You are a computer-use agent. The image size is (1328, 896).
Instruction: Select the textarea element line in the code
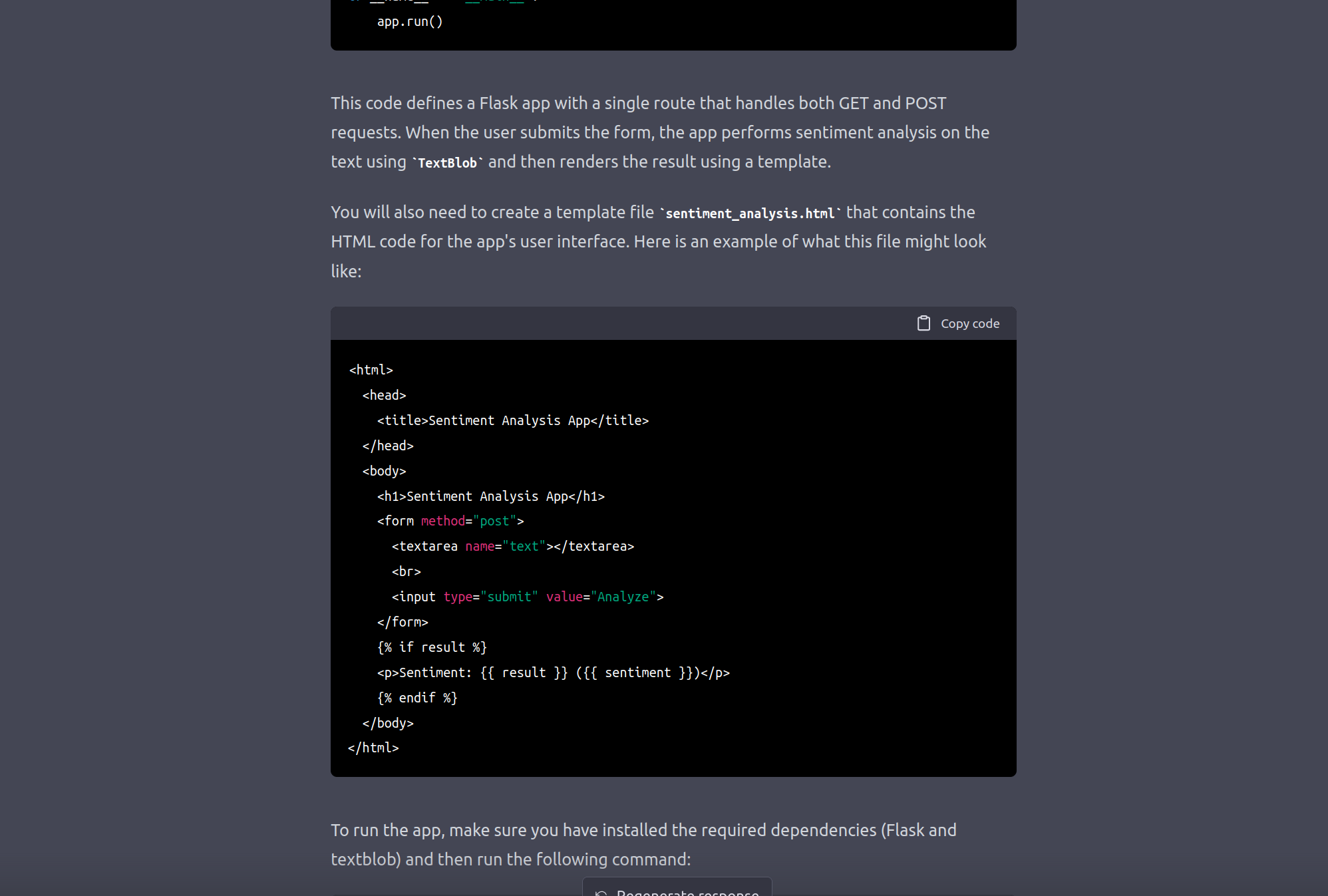[512, 546]
